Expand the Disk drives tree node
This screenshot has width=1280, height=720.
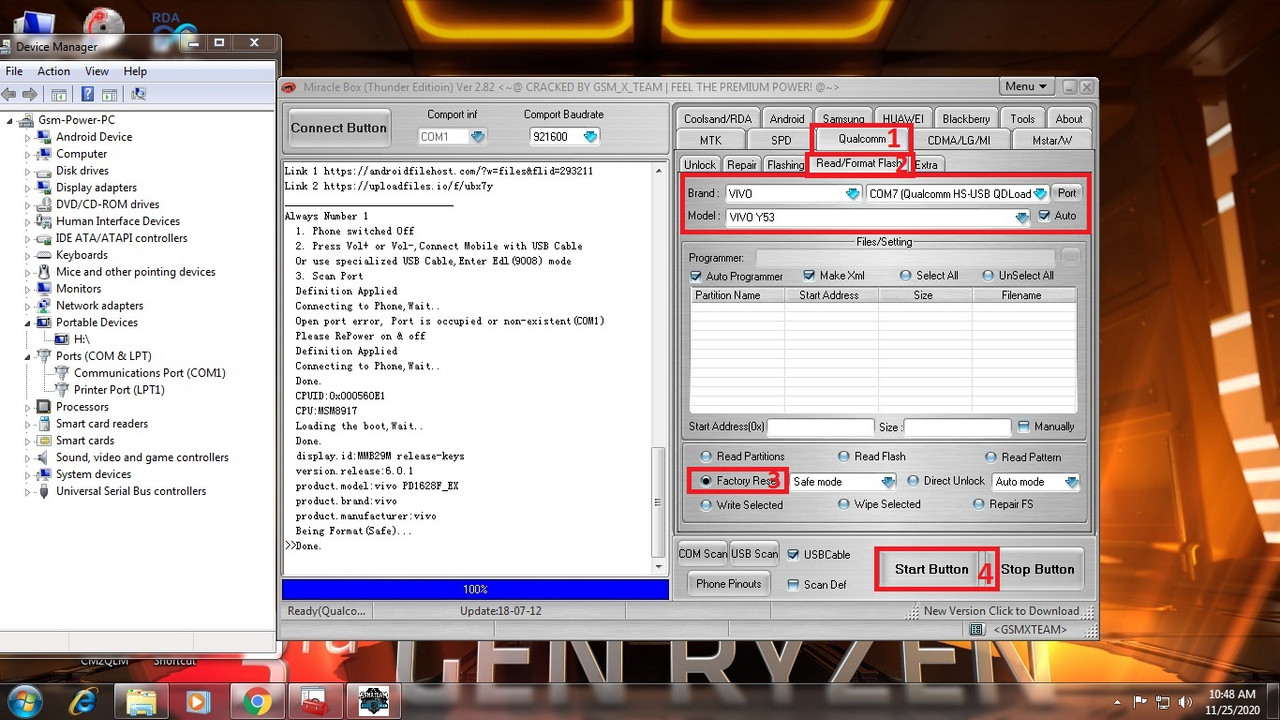tap(28, 171)
